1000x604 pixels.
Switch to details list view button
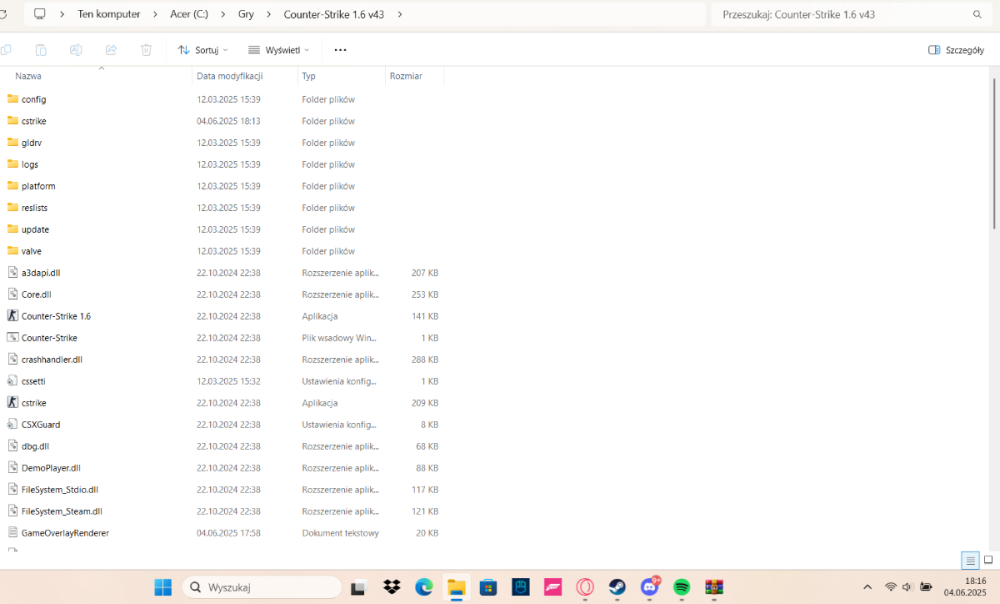[x=970, y=561]
